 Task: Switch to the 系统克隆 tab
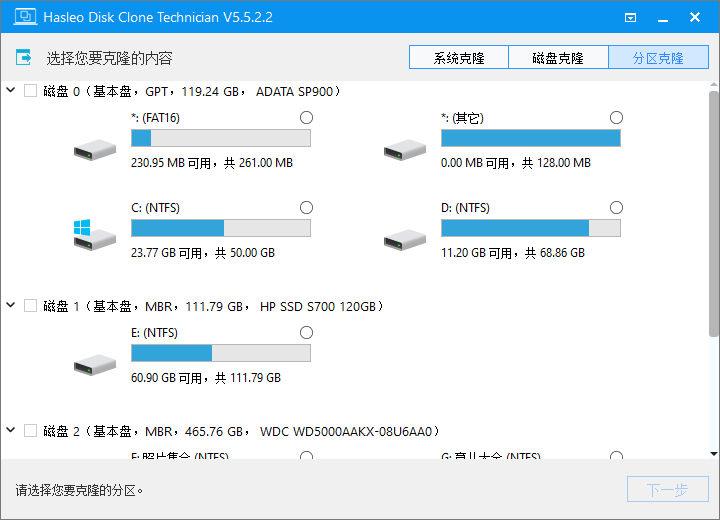pyautogui.click(x=459, y=58)
